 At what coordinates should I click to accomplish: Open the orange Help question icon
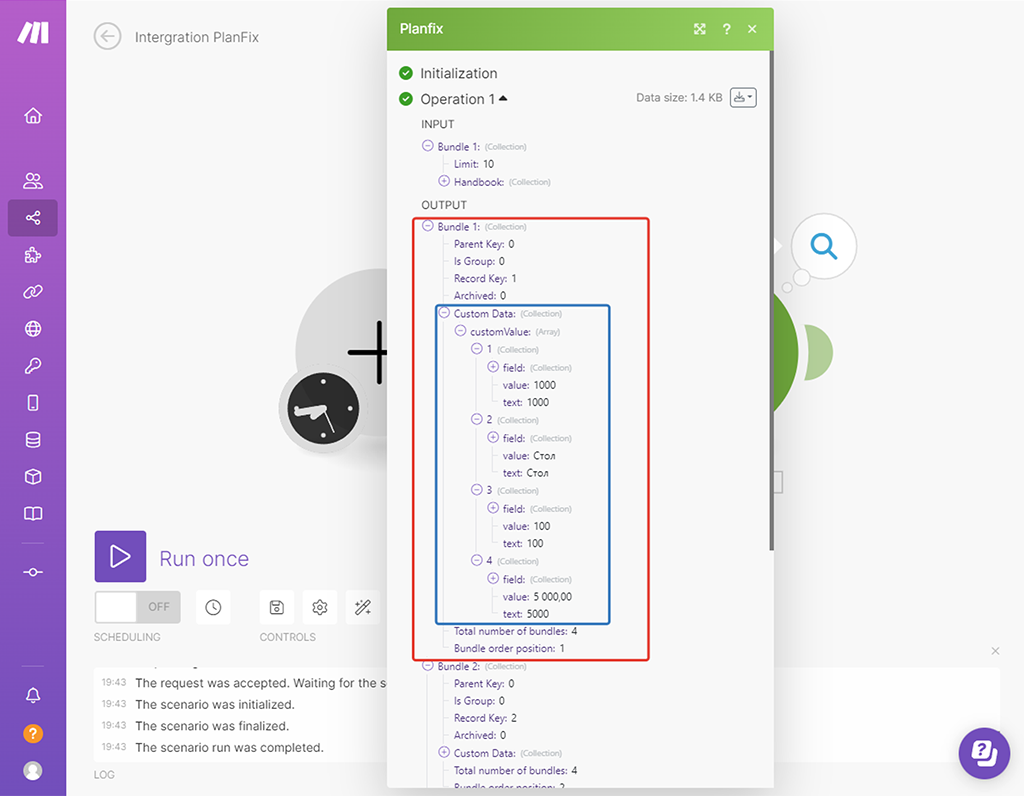click(33, 733)
